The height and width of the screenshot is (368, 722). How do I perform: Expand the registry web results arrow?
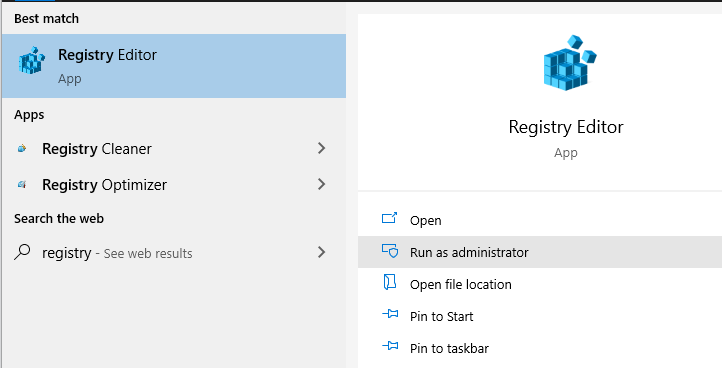321,252
